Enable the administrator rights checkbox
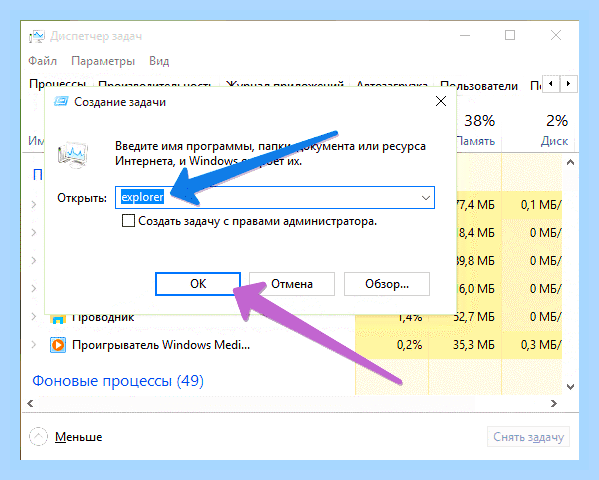 pos(128,221)
